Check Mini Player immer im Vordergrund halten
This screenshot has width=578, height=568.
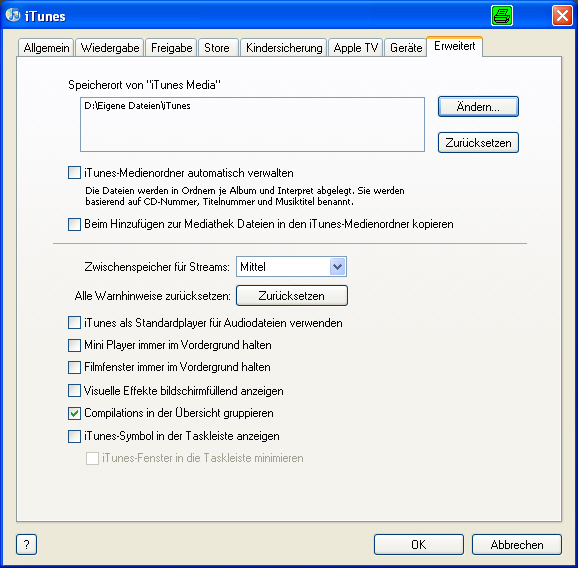point(74,345)
